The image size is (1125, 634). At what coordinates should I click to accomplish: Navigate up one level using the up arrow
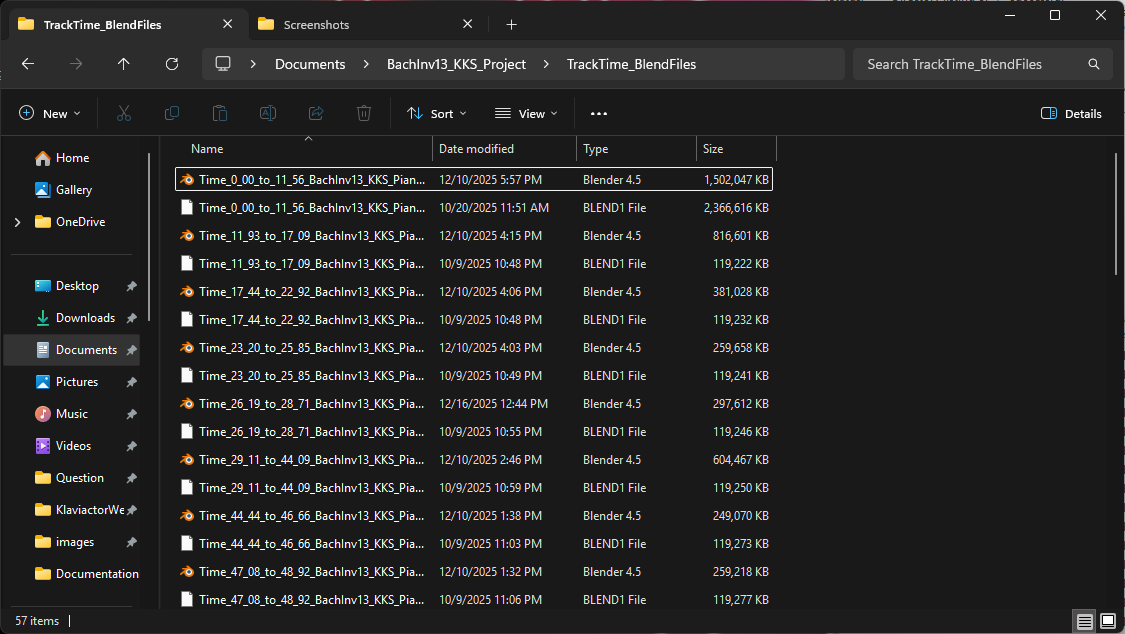pyautogui.click(x=123, y=63)
